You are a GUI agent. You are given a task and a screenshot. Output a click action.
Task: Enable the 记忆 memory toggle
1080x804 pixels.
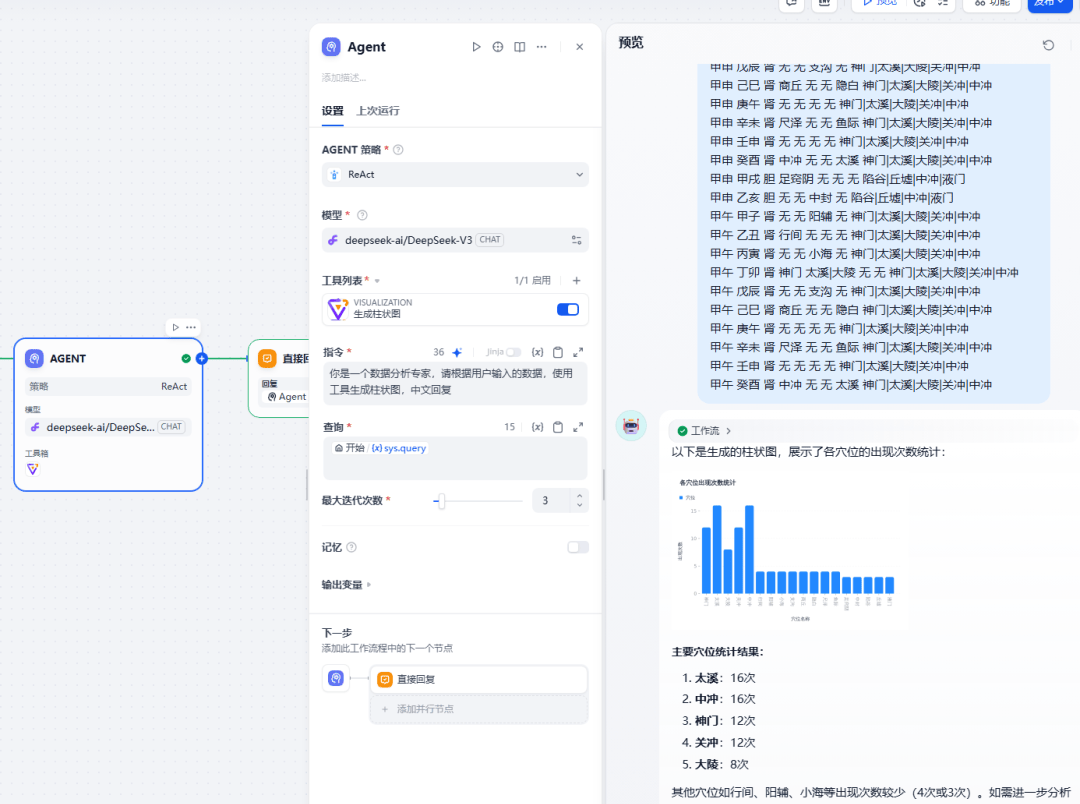[x=577, y=547]
